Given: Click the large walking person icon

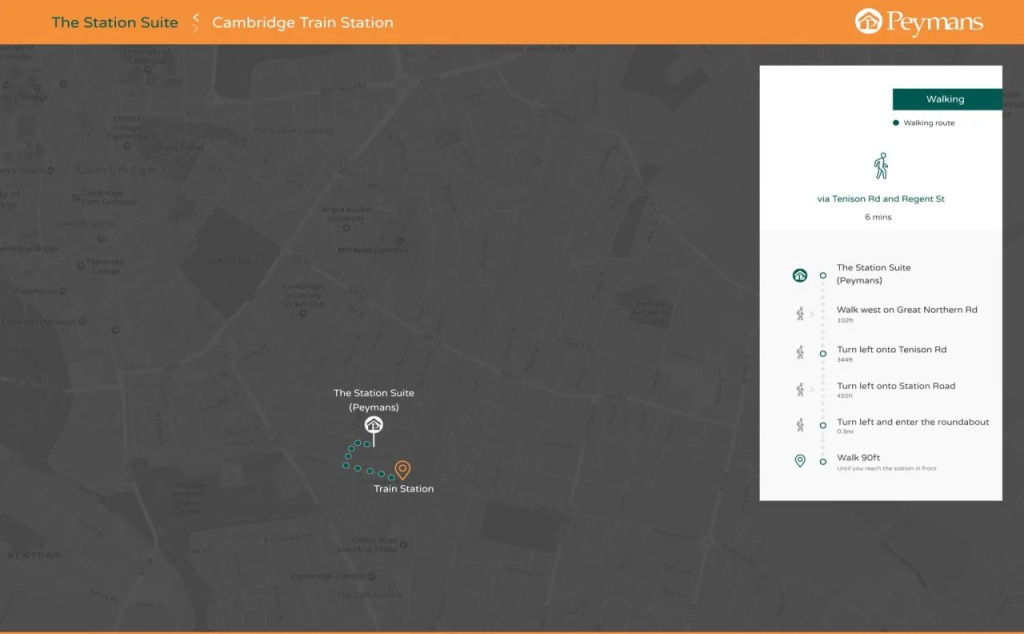Looking at the screenshot, I should click(x=880, y=166).
